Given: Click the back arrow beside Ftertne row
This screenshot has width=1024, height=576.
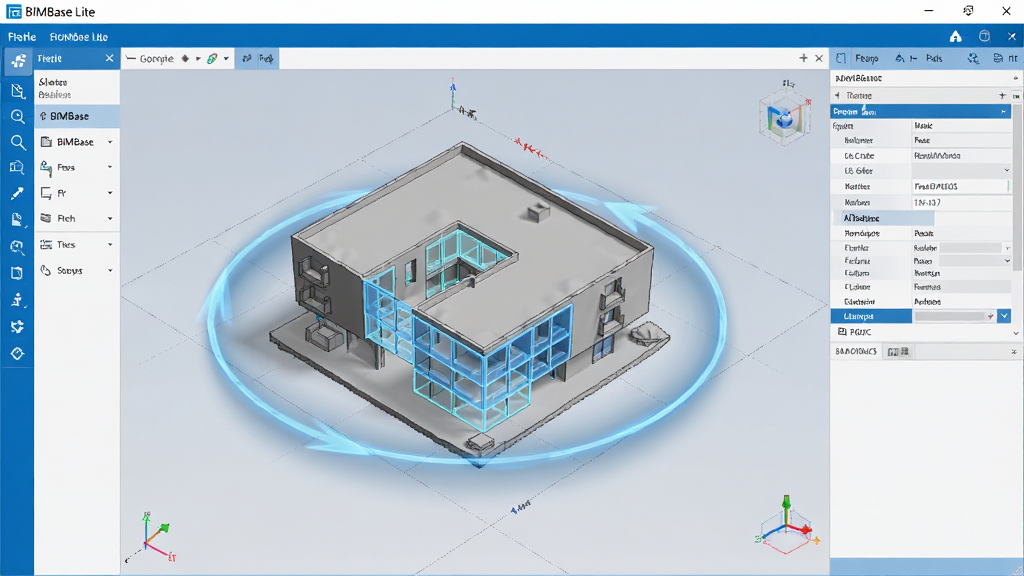Looking at the screenshot, I should [x=837, y=95].
